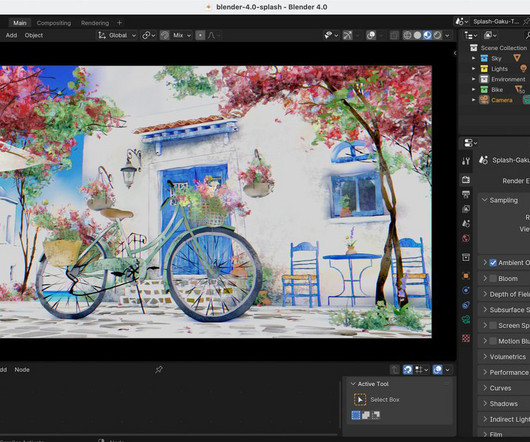
Task: Open the View Layer properties tab
Action: pos(466,209)
